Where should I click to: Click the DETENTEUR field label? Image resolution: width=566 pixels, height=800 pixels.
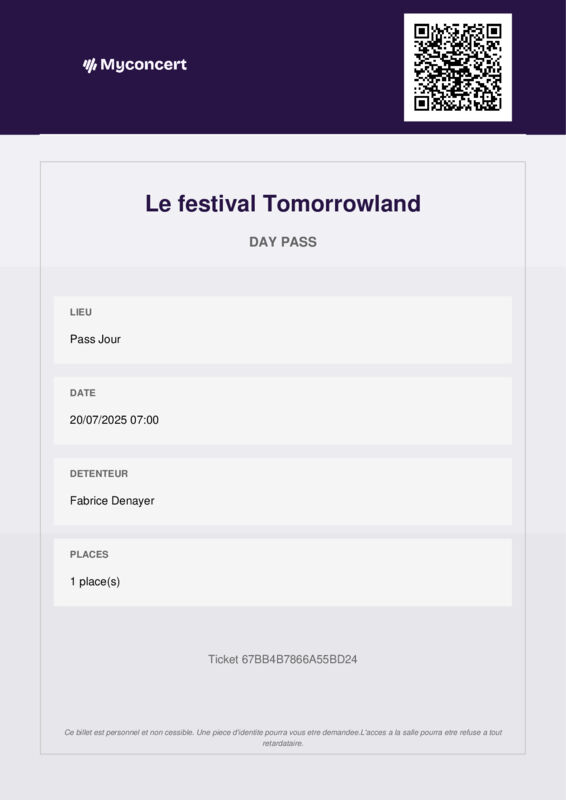pos(99,473)
